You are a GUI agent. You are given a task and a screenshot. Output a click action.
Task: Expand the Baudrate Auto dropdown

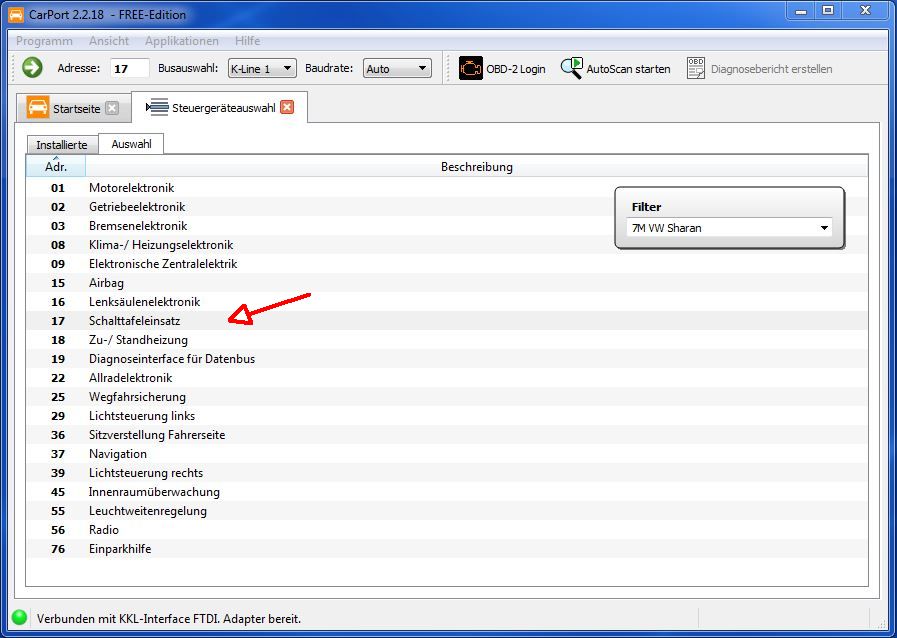click(396, 69)
